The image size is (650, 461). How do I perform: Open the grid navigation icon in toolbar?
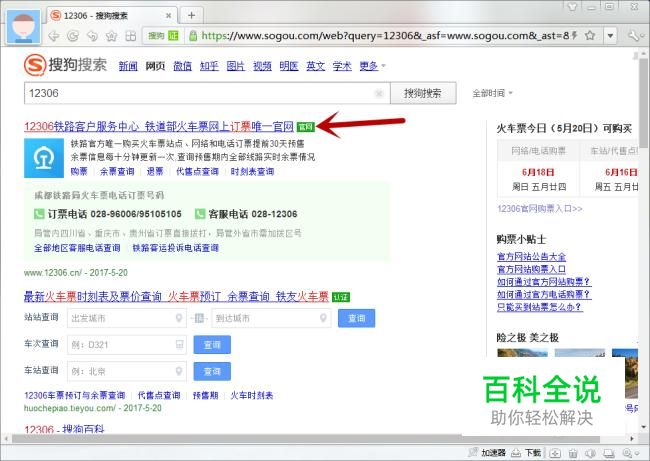(131, 36)
